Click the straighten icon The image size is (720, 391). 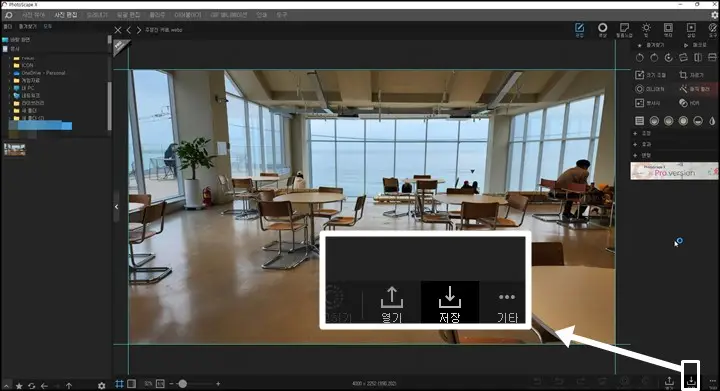pos(683,58)
